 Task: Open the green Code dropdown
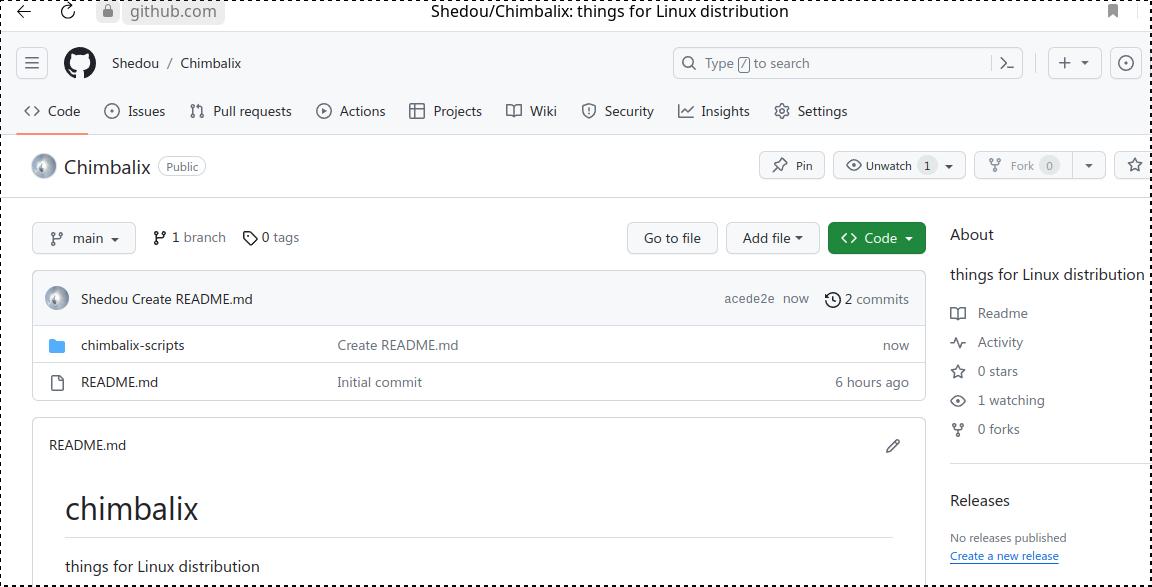click(x=876, y=238)
